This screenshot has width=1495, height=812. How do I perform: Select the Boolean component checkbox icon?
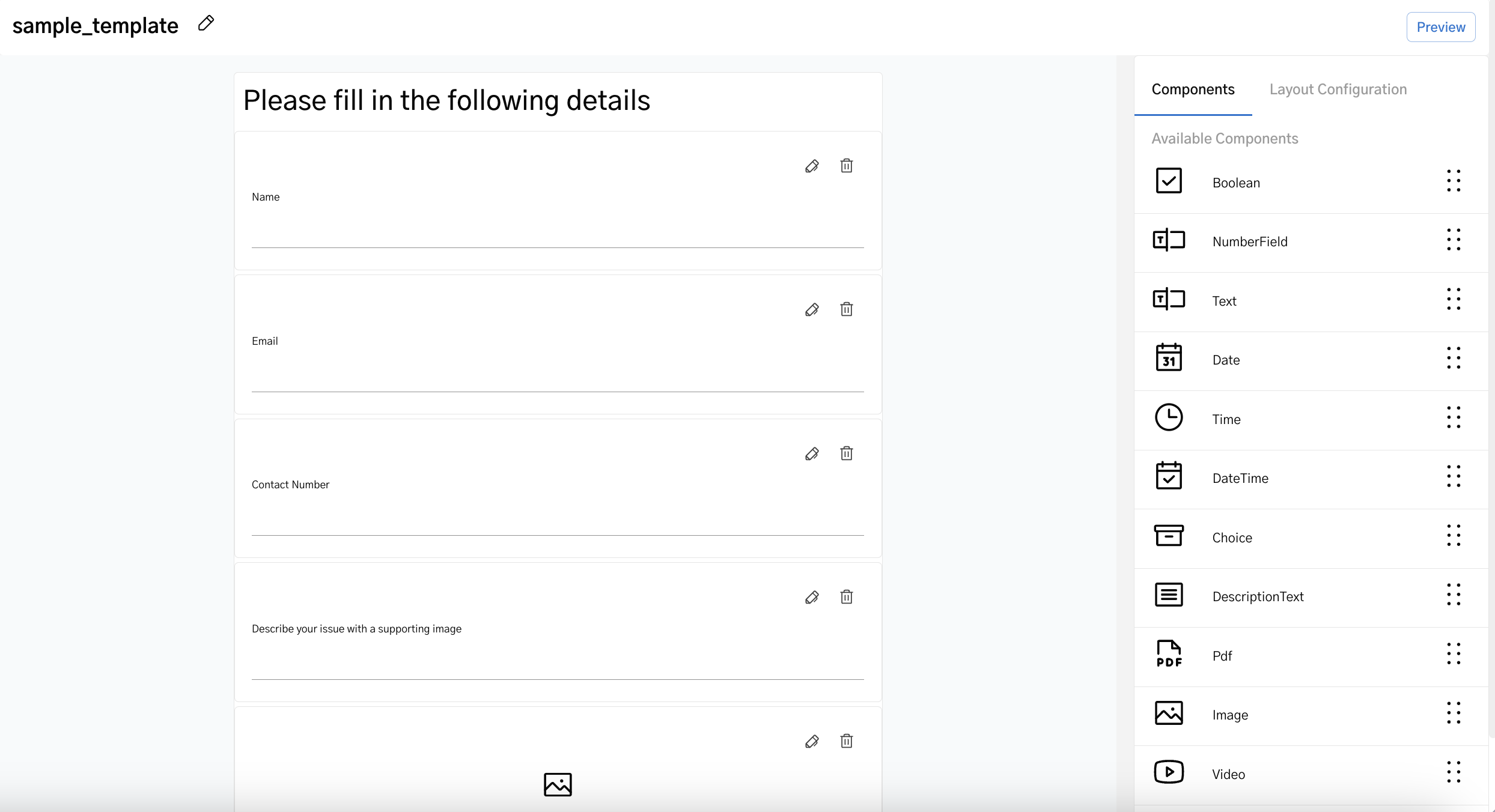tap(1169, 180)
